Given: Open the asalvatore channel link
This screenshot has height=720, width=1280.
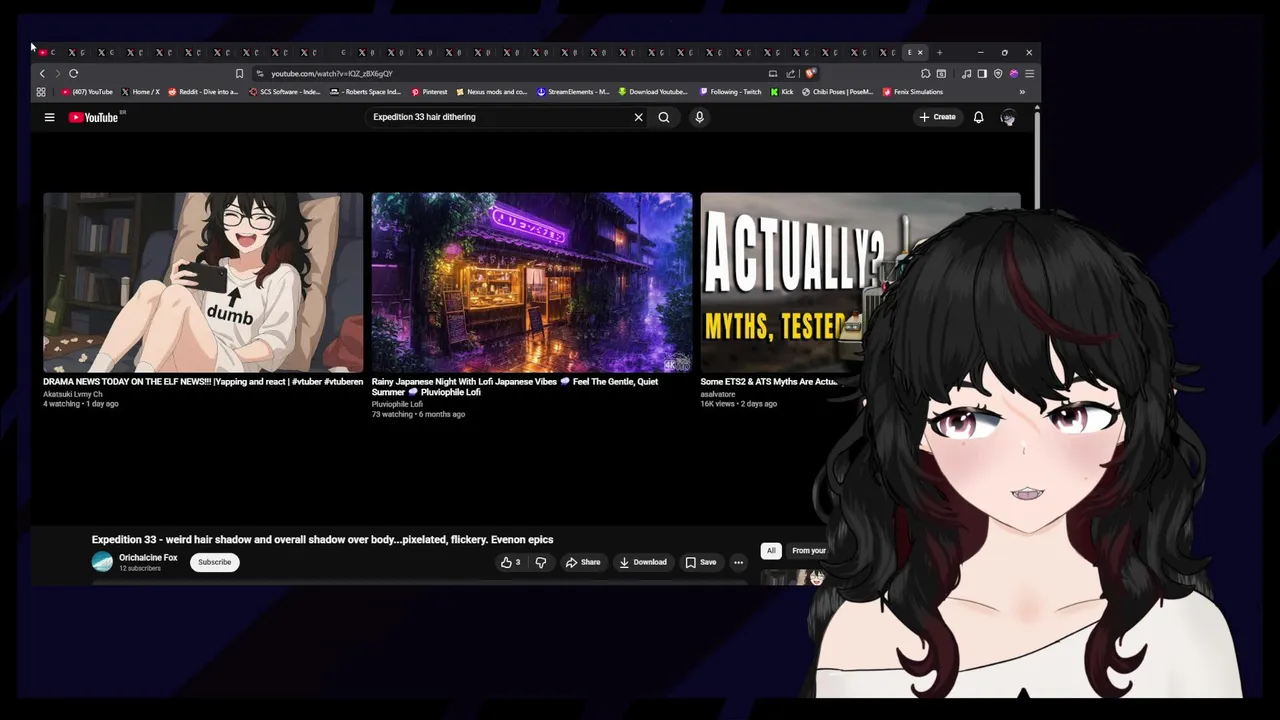Looking at the screenshot, I should click(x=718, y=394).
